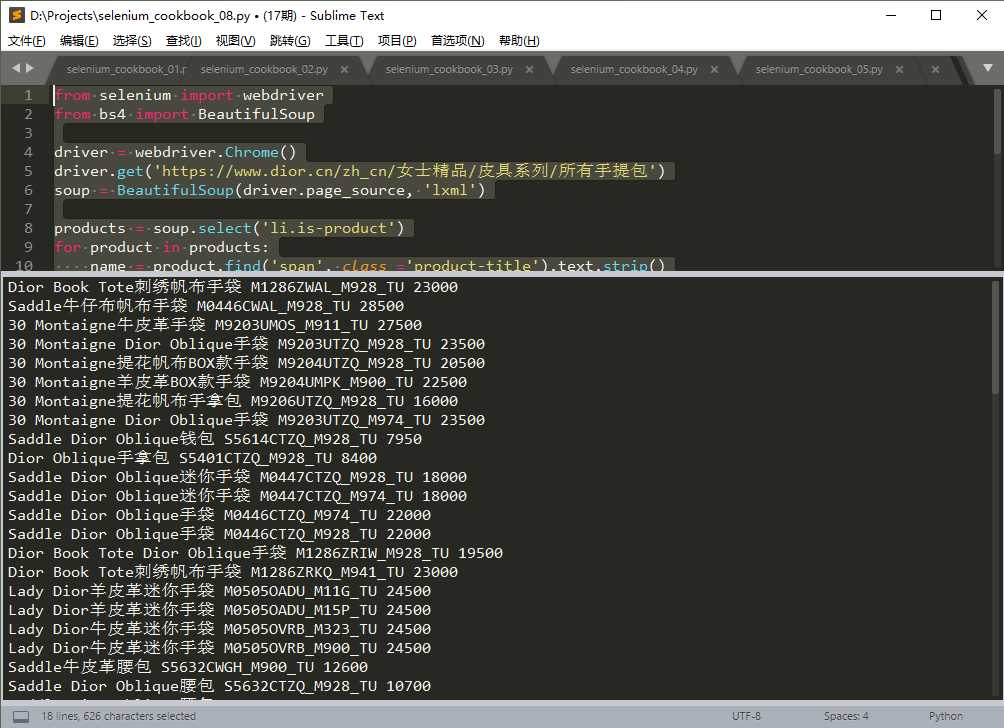Open the 选择(S) menu
The width and height of the screenshot is (1004, 728).
[x=132, y=41]
